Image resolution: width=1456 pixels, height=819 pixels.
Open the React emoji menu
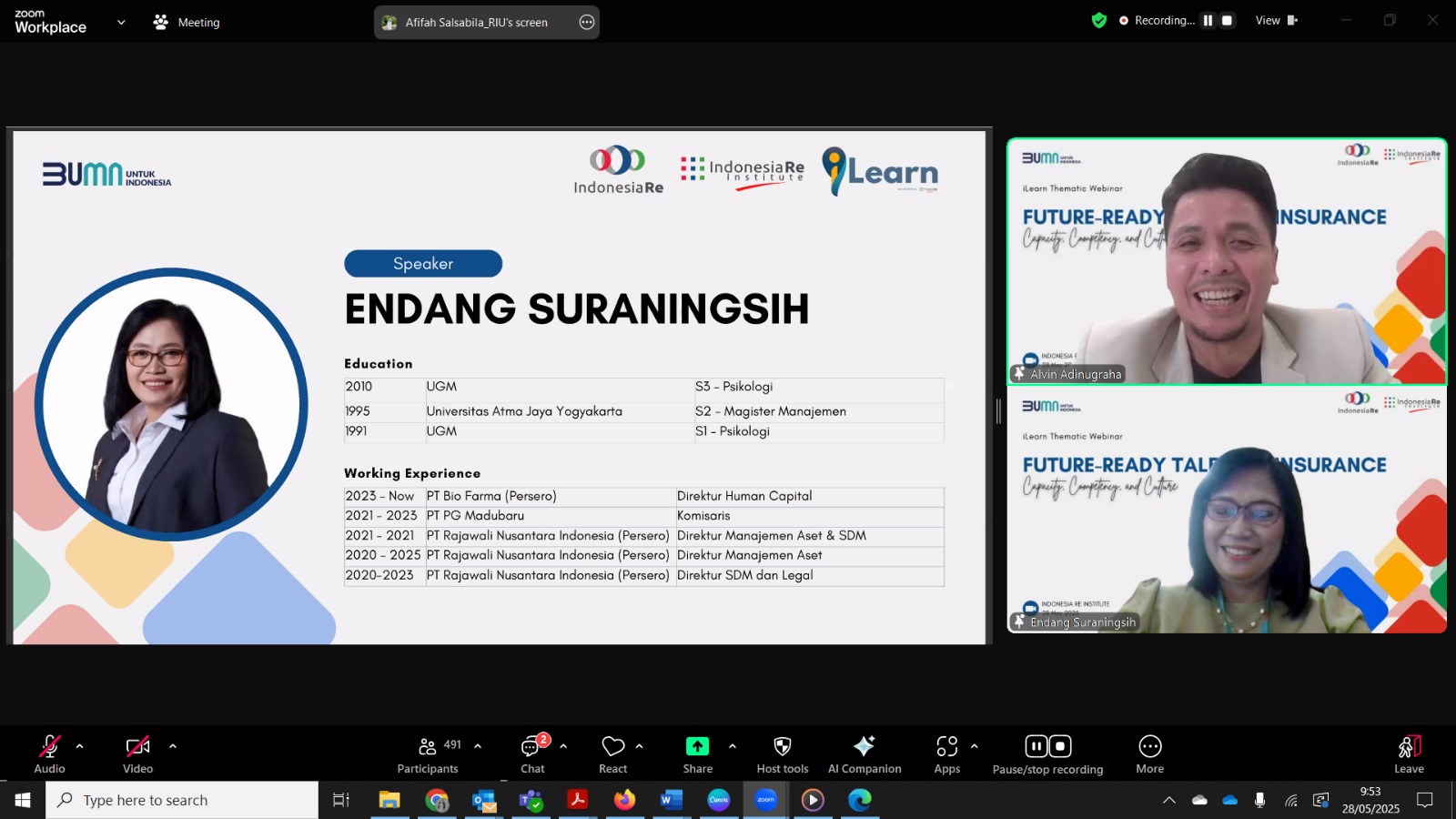pos(613,754)
